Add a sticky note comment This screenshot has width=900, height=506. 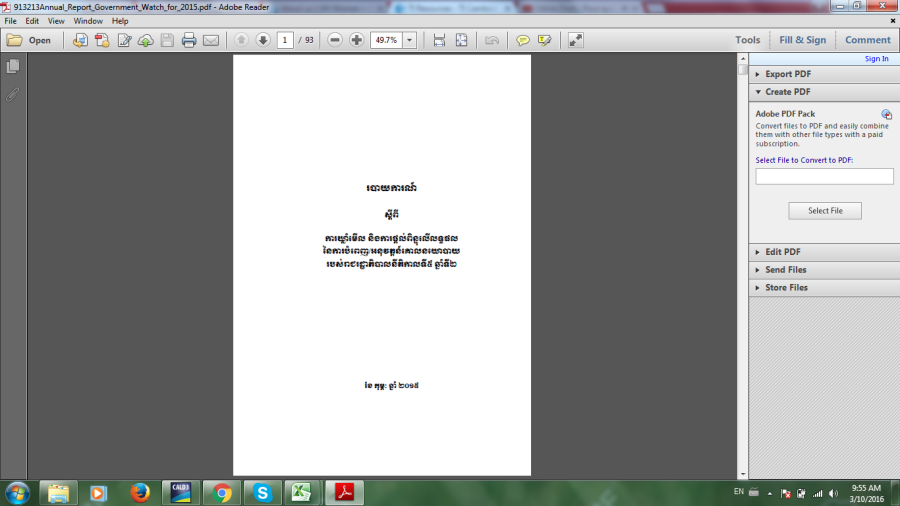[522, 40]
